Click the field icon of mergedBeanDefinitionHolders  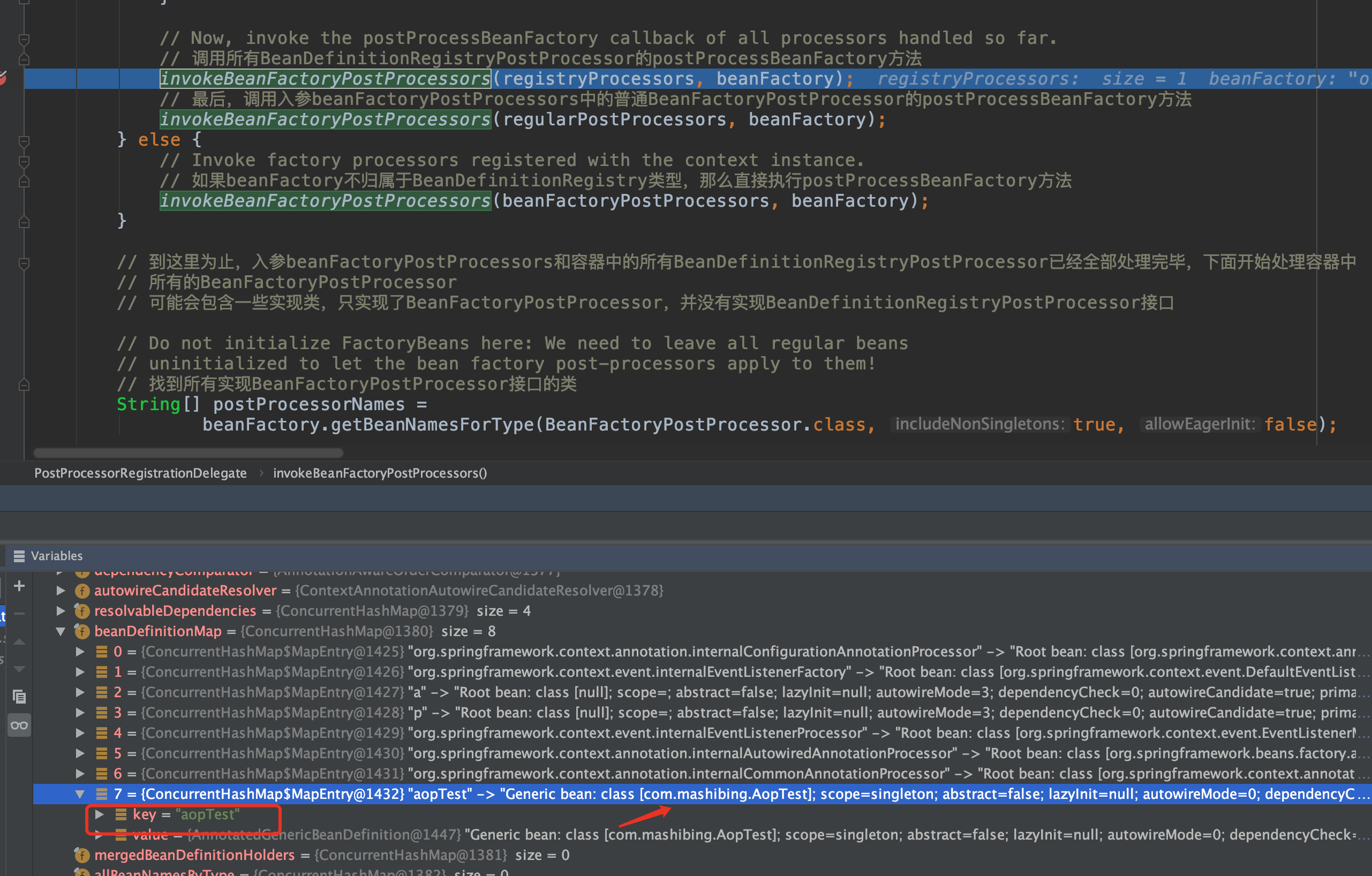(82, 855)
